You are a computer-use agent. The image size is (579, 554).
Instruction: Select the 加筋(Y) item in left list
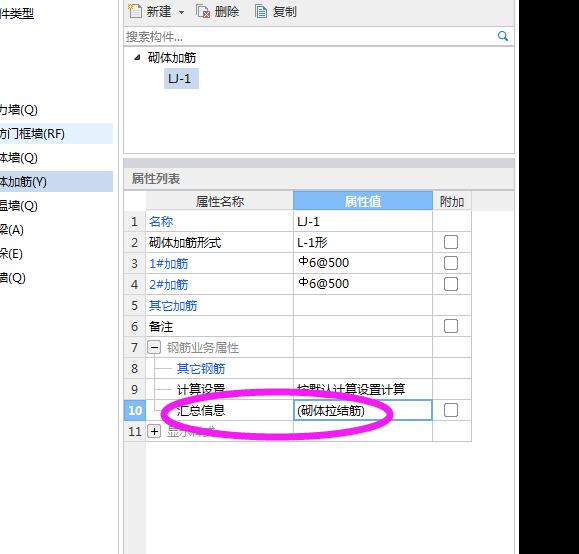pos(56,182)
